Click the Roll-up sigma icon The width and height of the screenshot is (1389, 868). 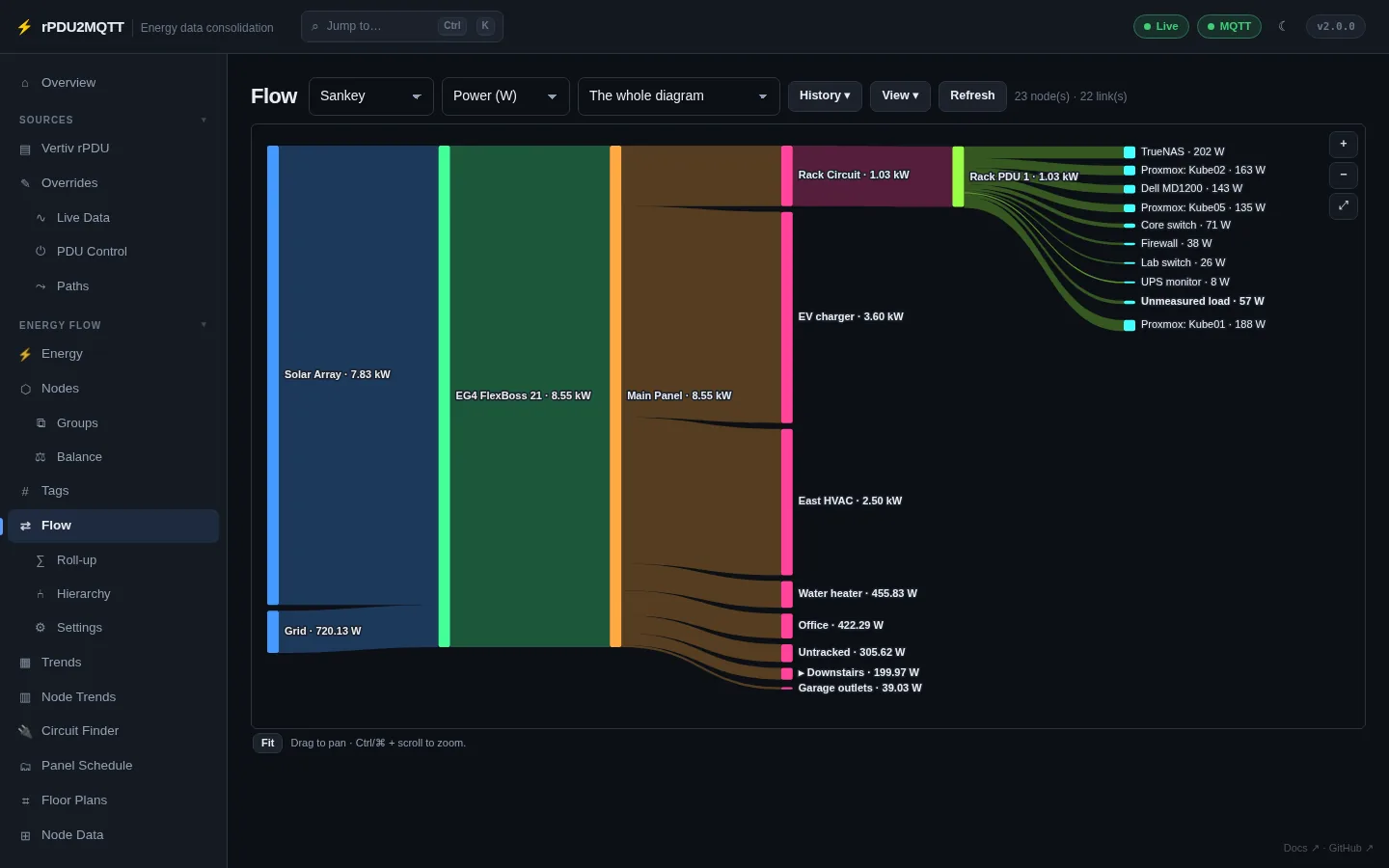point(41,560)
